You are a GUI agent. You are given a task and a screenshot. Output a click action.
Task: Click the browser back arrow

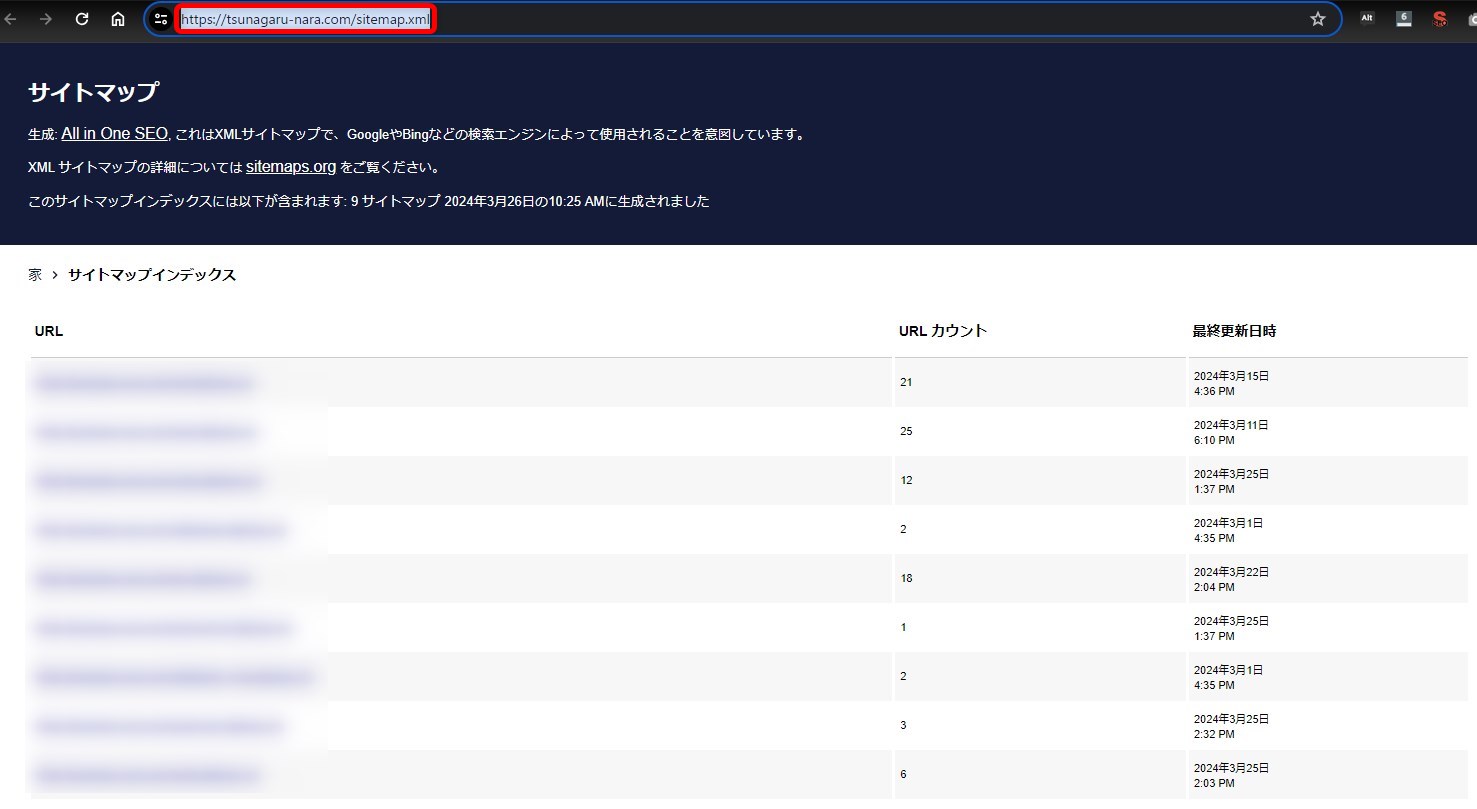tap(11, 19)
